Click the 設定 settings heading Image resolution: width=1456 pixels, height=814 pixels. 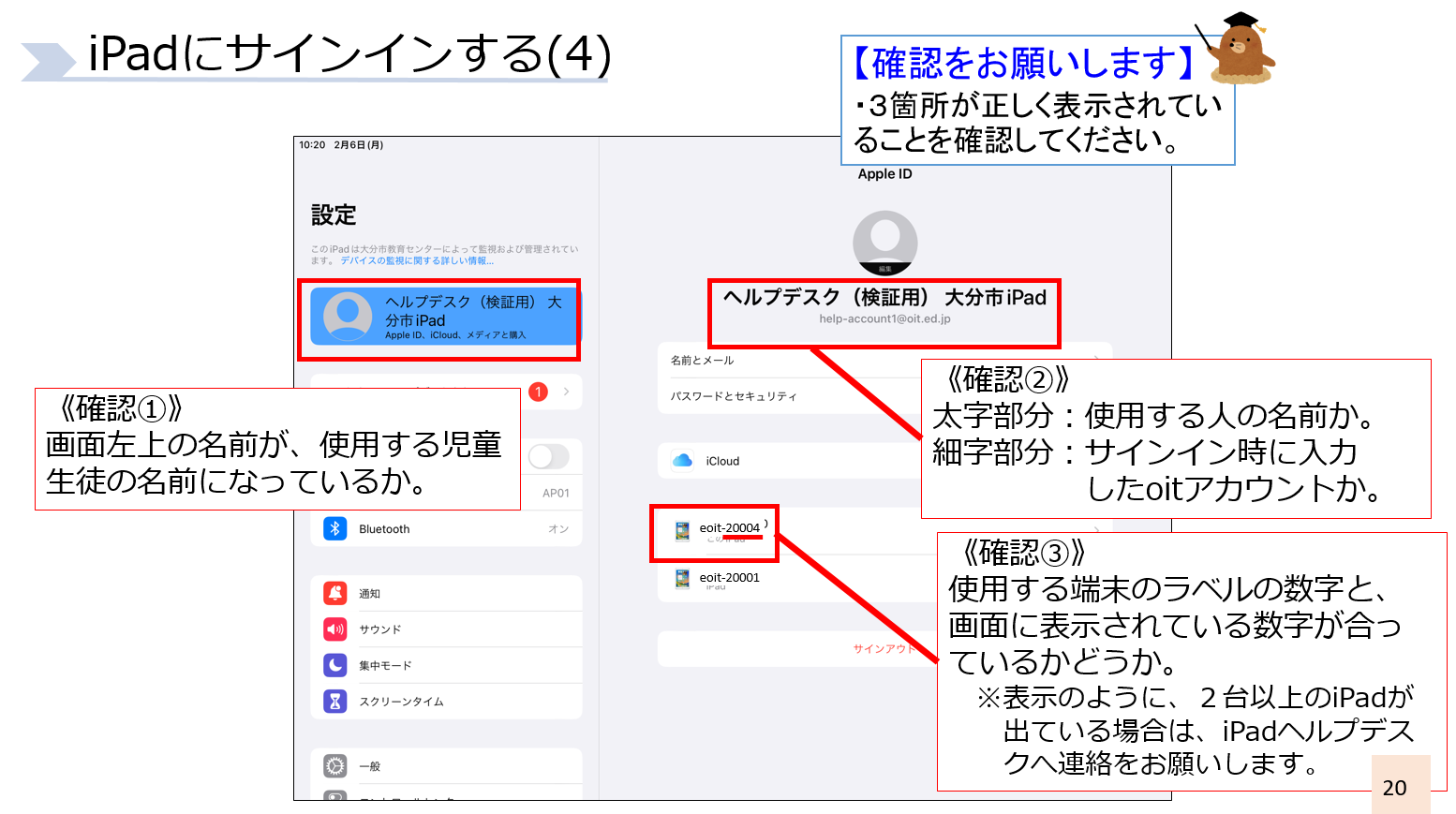click(x=334, y=215)
